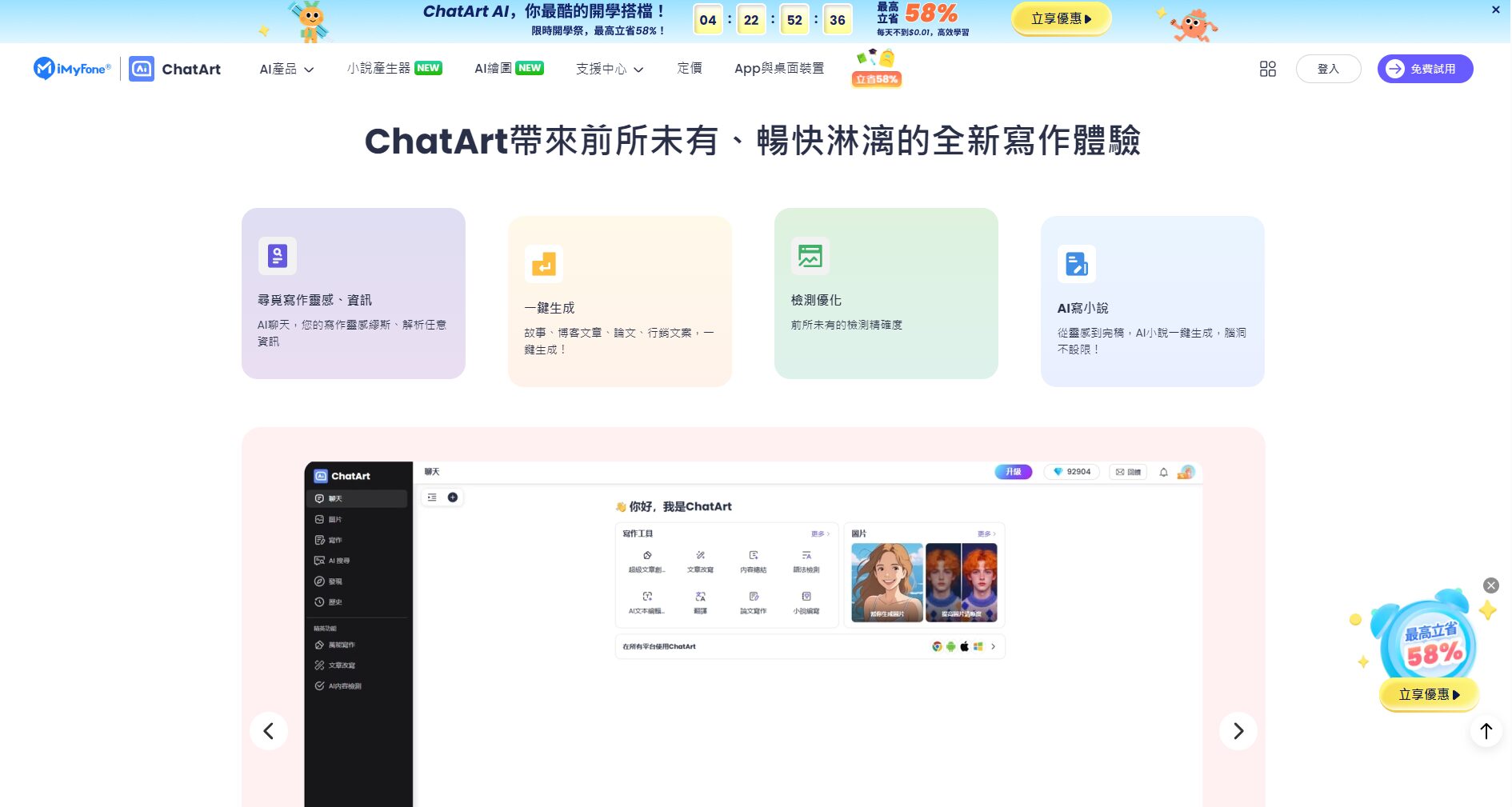Close the top promotional banner
The width and height of the screenshot is (1512, 807).
(1495, 10)
